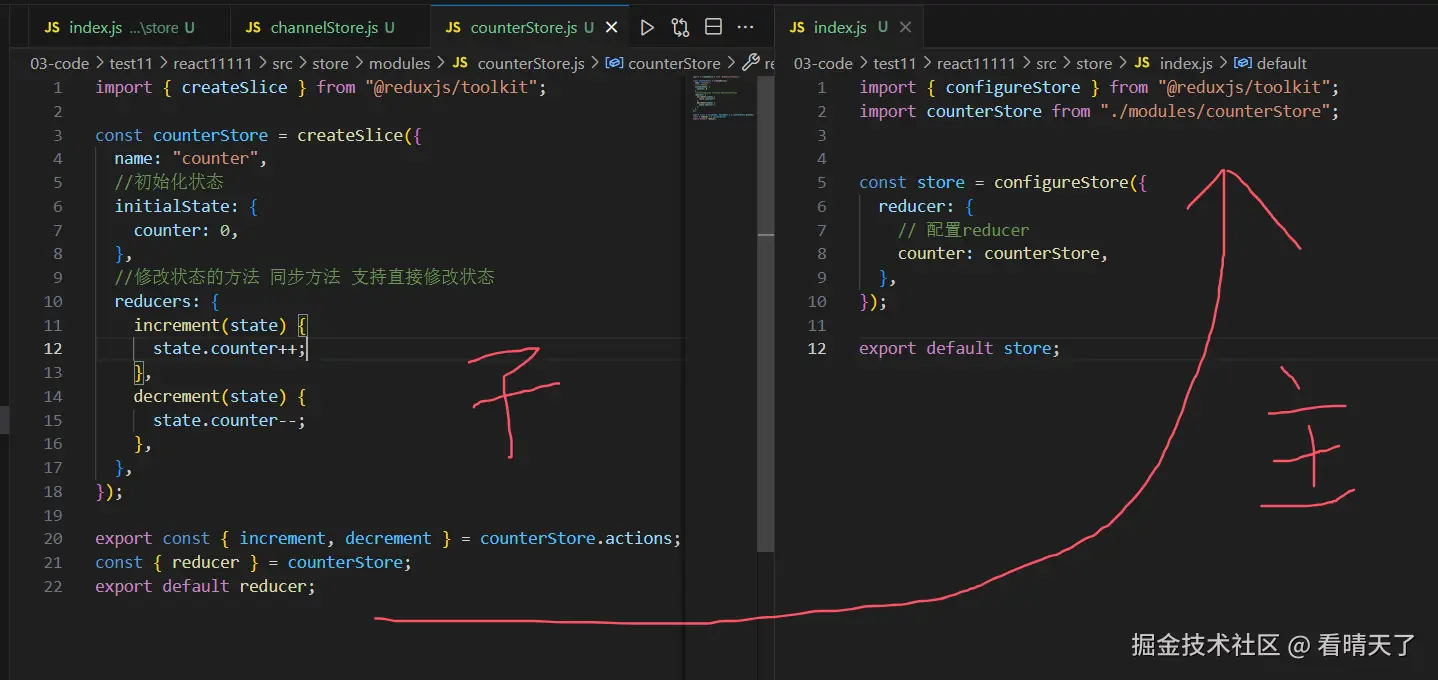
Task: Click 'configureStore' in right import line
Action: click(1013, 87)
